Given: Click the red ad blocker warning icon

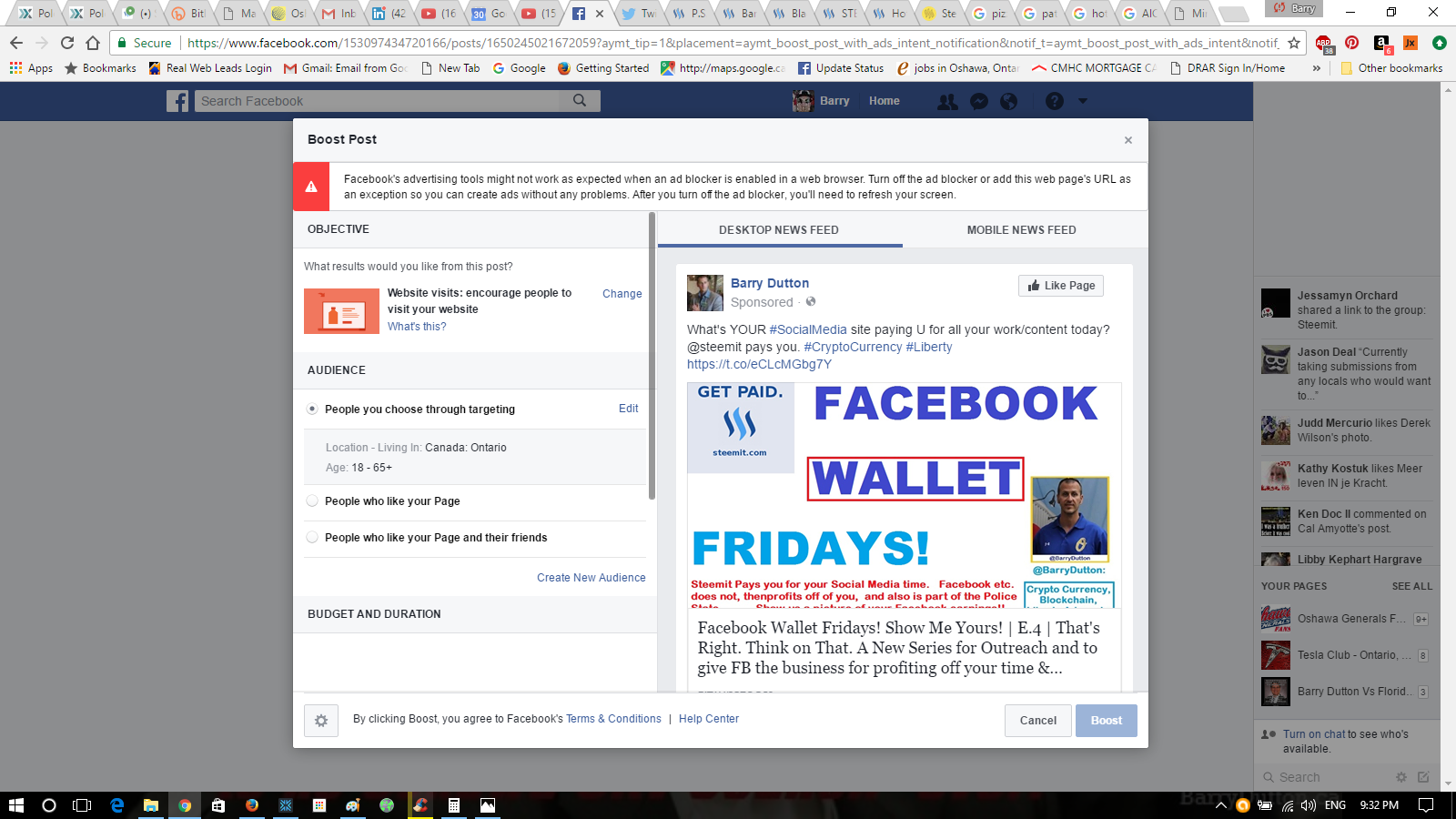Looking at the screenshot, I should (x=311, y=187).
